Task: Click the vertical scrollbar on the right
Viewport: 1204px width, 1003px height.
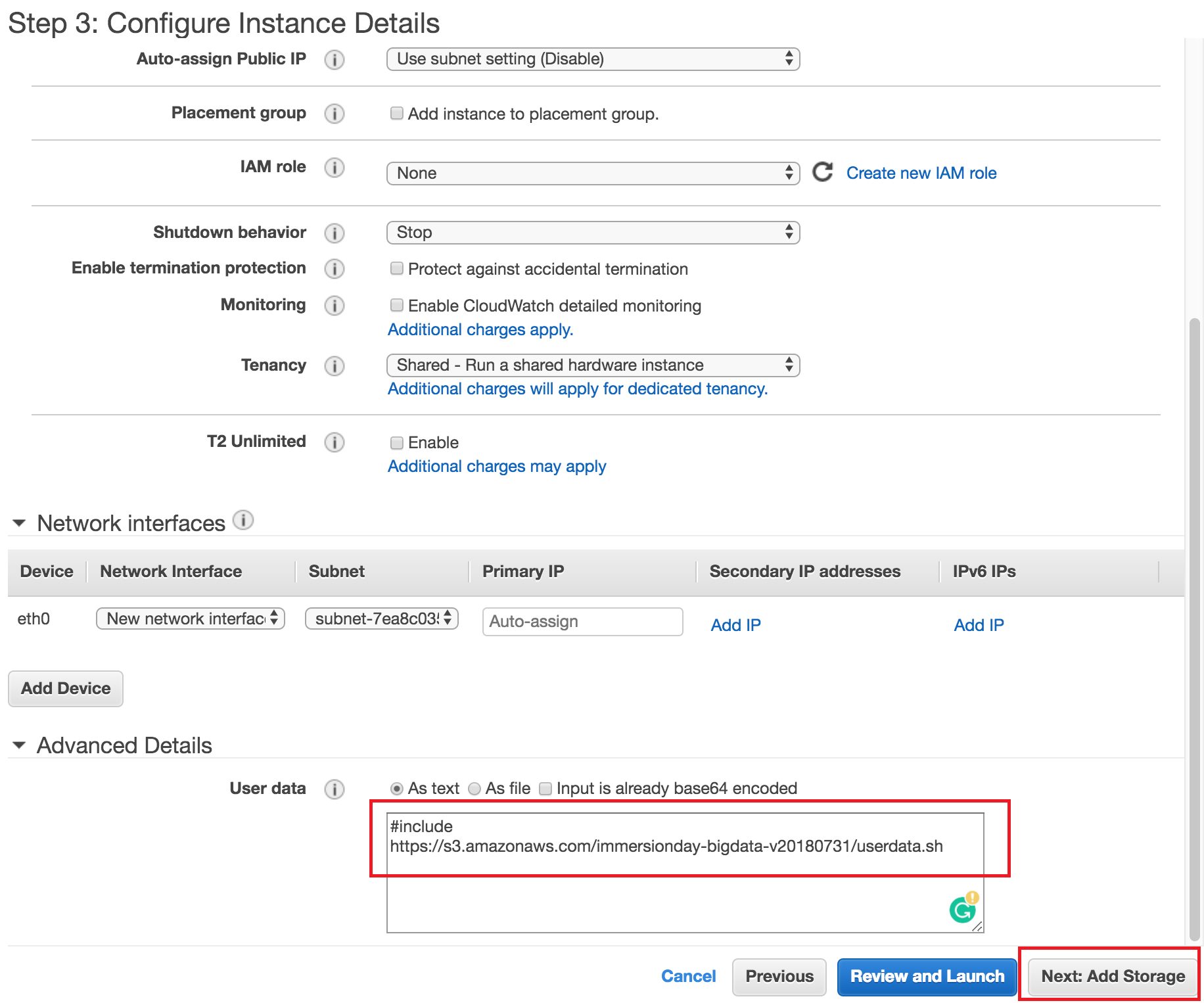Action: [1194, 624]
